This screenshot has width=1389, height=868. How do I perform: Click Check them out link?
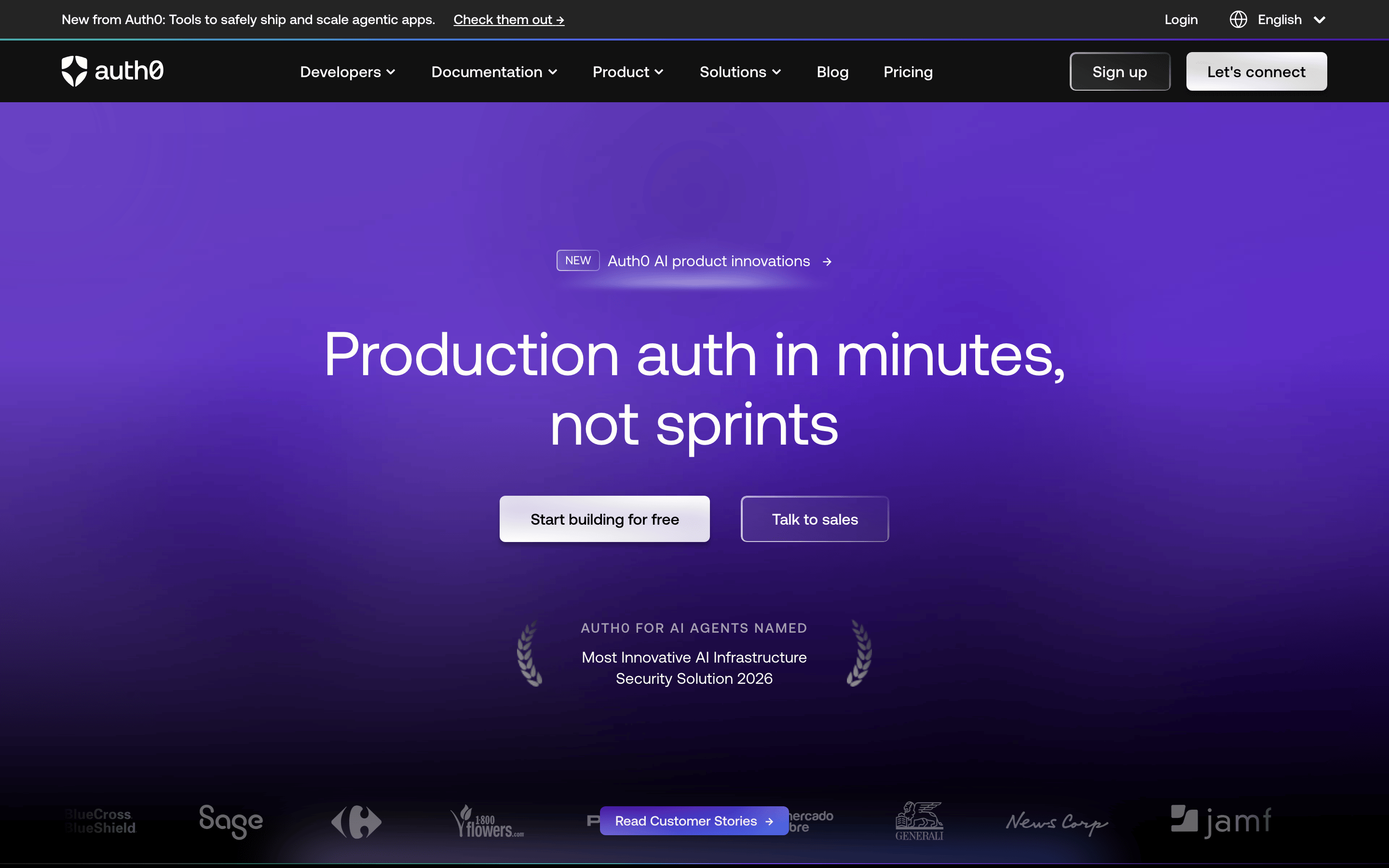(x=508, y=19)
